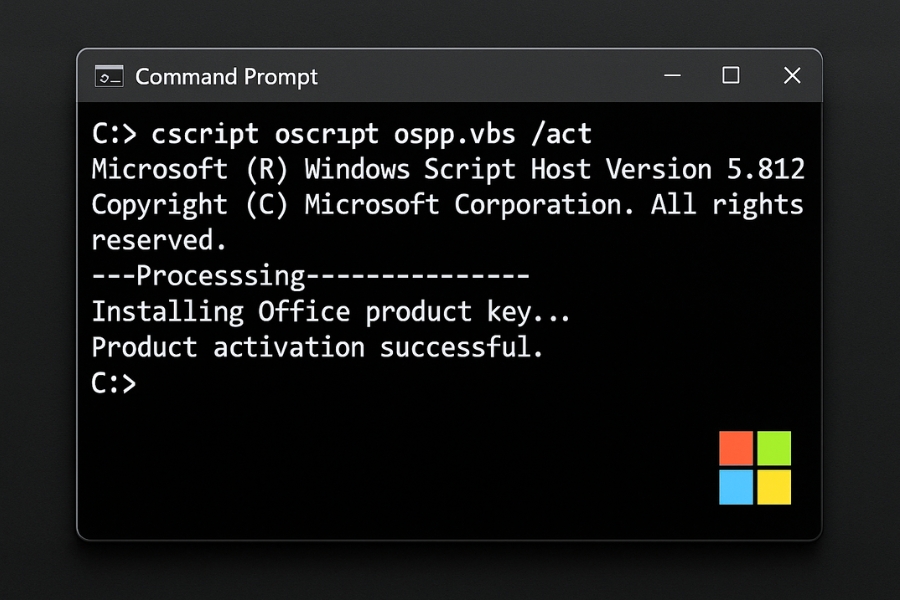Click the Command Prompt terminal icon

pos(109,76)
